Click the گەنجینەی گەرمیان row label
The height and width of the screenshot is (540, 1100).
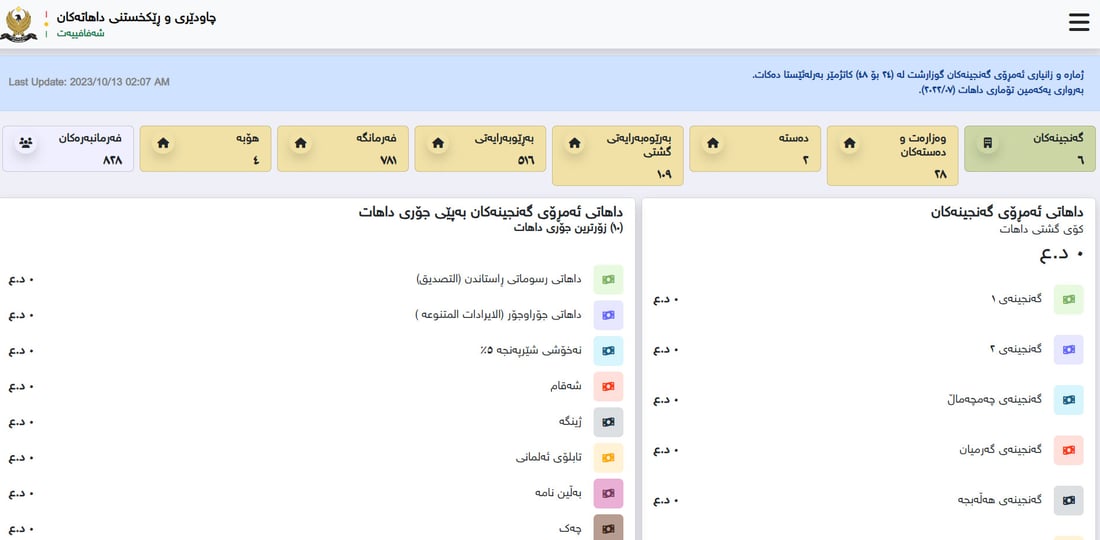tap(1001, 450)
